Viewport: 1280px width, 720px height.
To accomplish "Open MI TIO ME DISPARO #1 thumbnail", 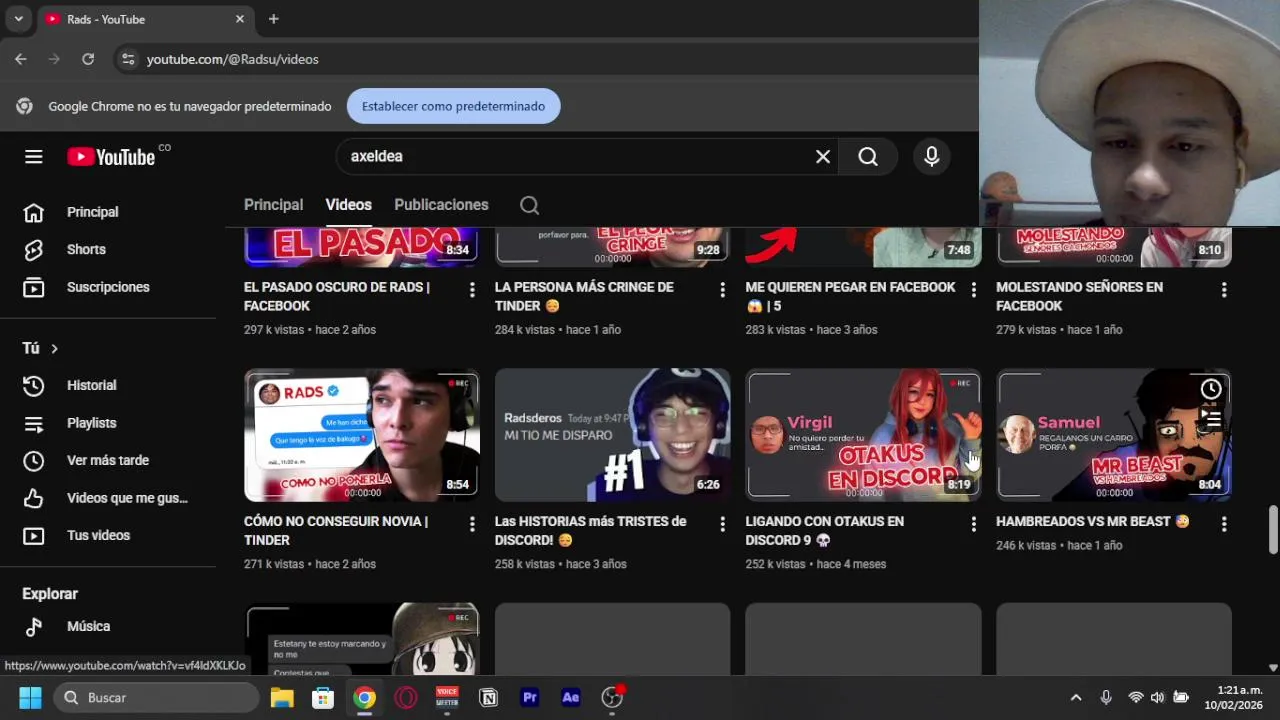I will coord(612,436).
